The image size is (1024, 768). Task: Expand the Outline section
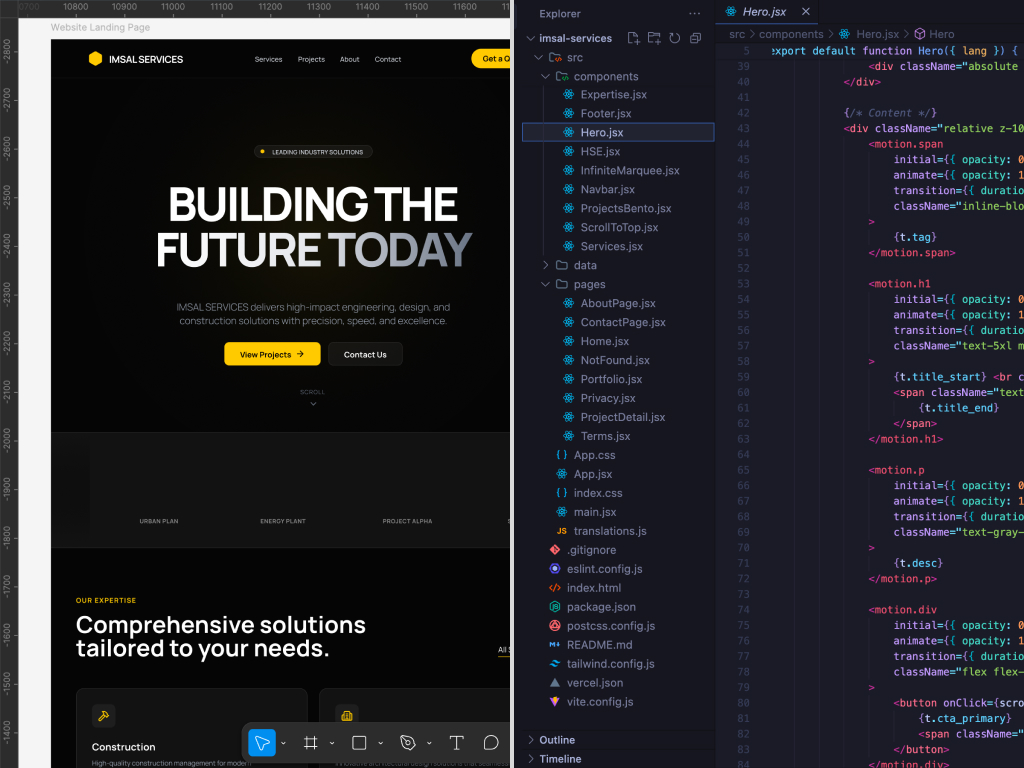coord(557,740)
